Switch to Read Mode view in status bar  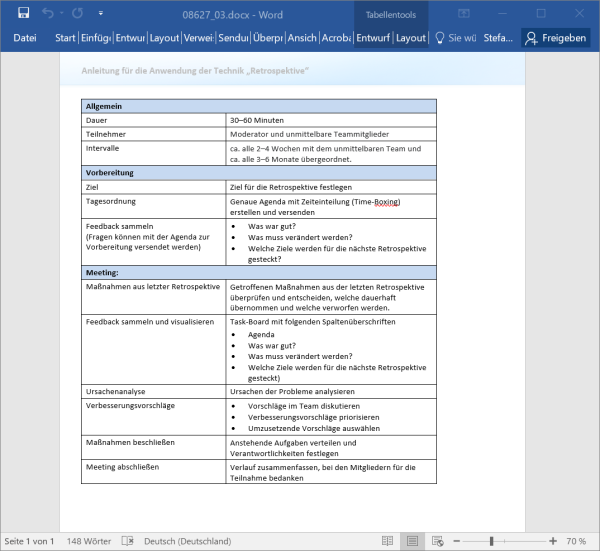click(387, 541)
